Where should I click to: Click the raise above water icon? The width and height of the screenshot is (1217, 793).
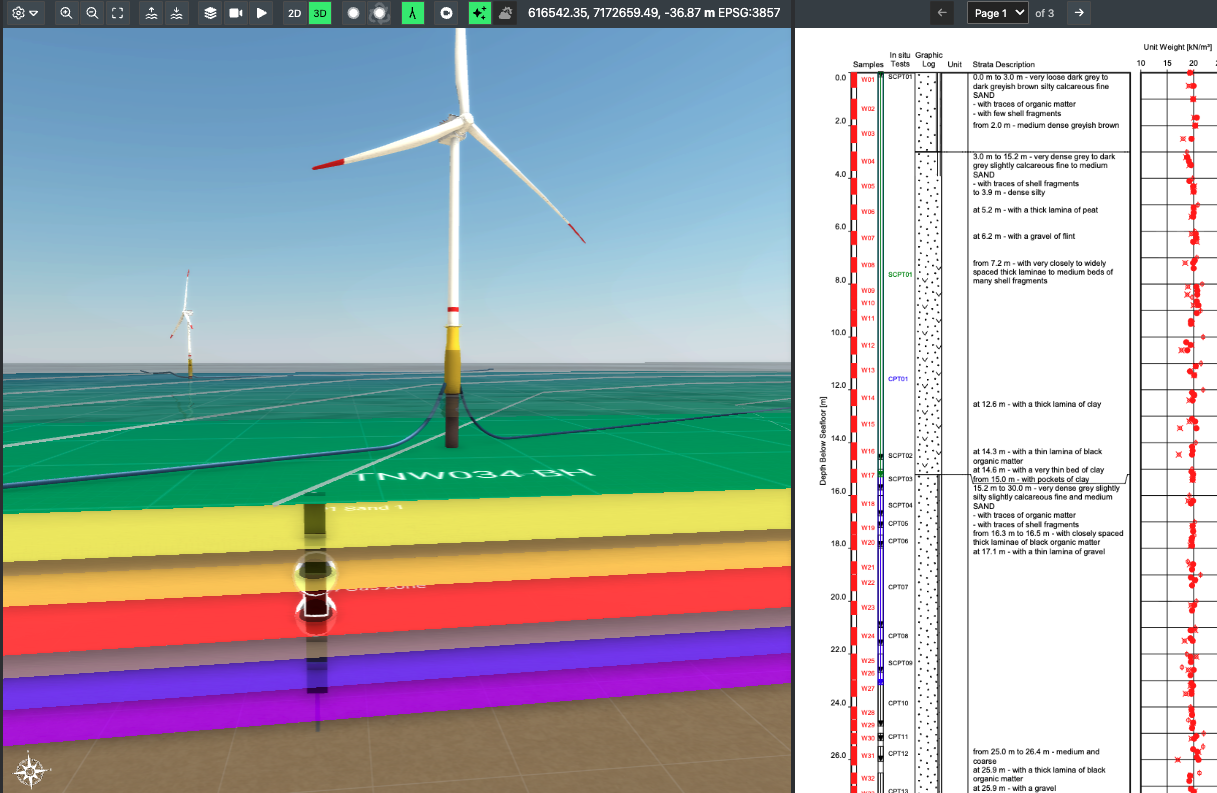[x=151, y=13]
